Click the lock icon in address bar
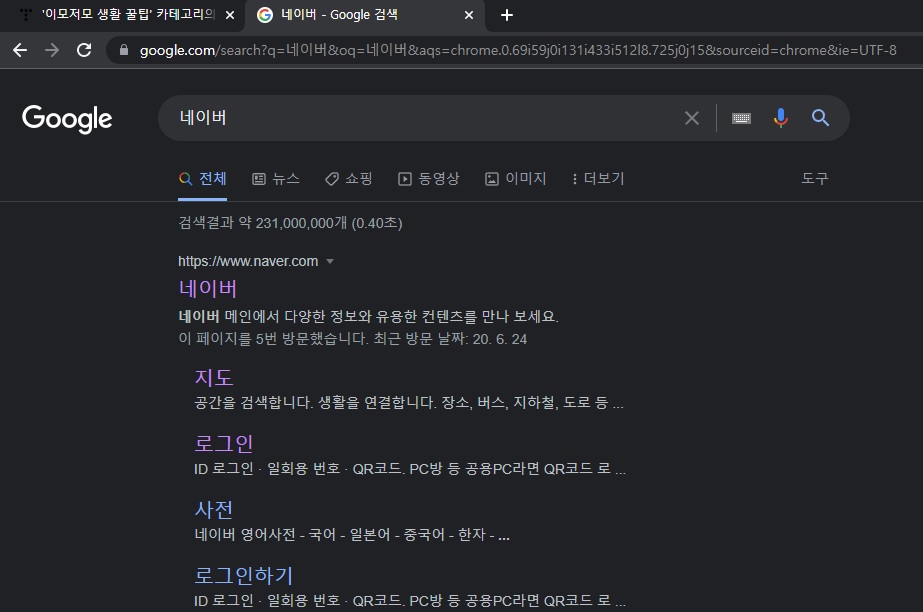This screenshot has height=612, width=923. coord(124,50)
